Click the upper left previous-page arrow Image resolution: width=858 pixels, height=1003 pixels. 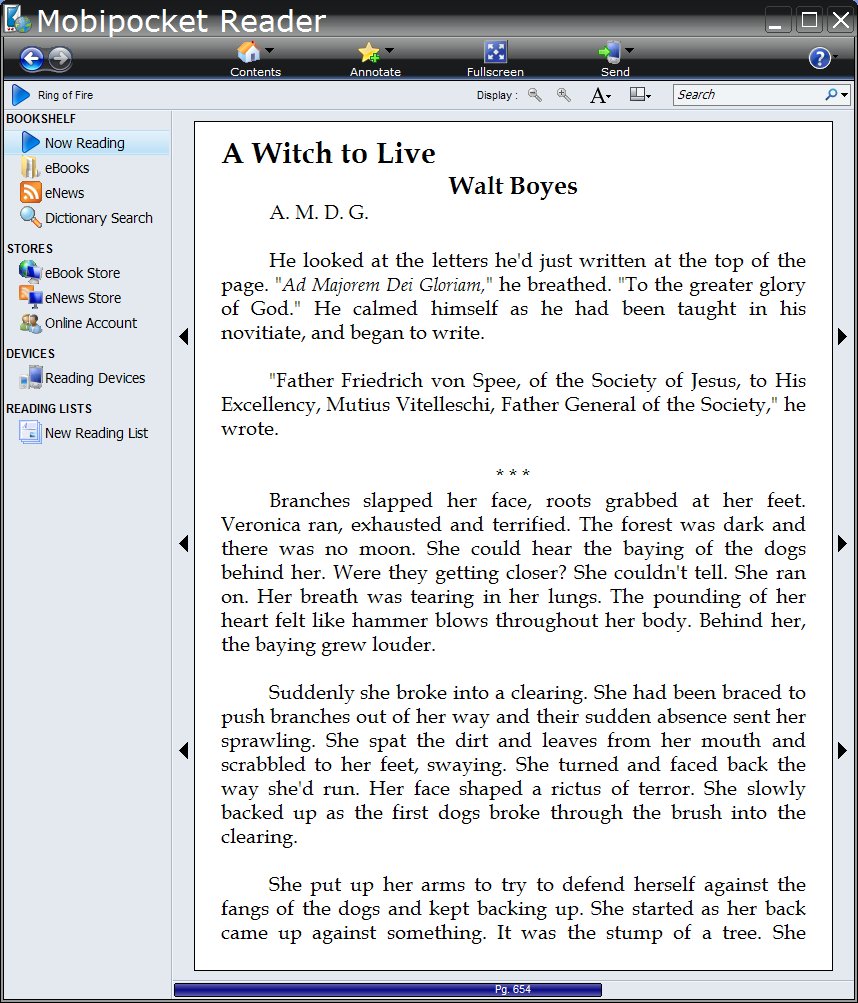184,336
